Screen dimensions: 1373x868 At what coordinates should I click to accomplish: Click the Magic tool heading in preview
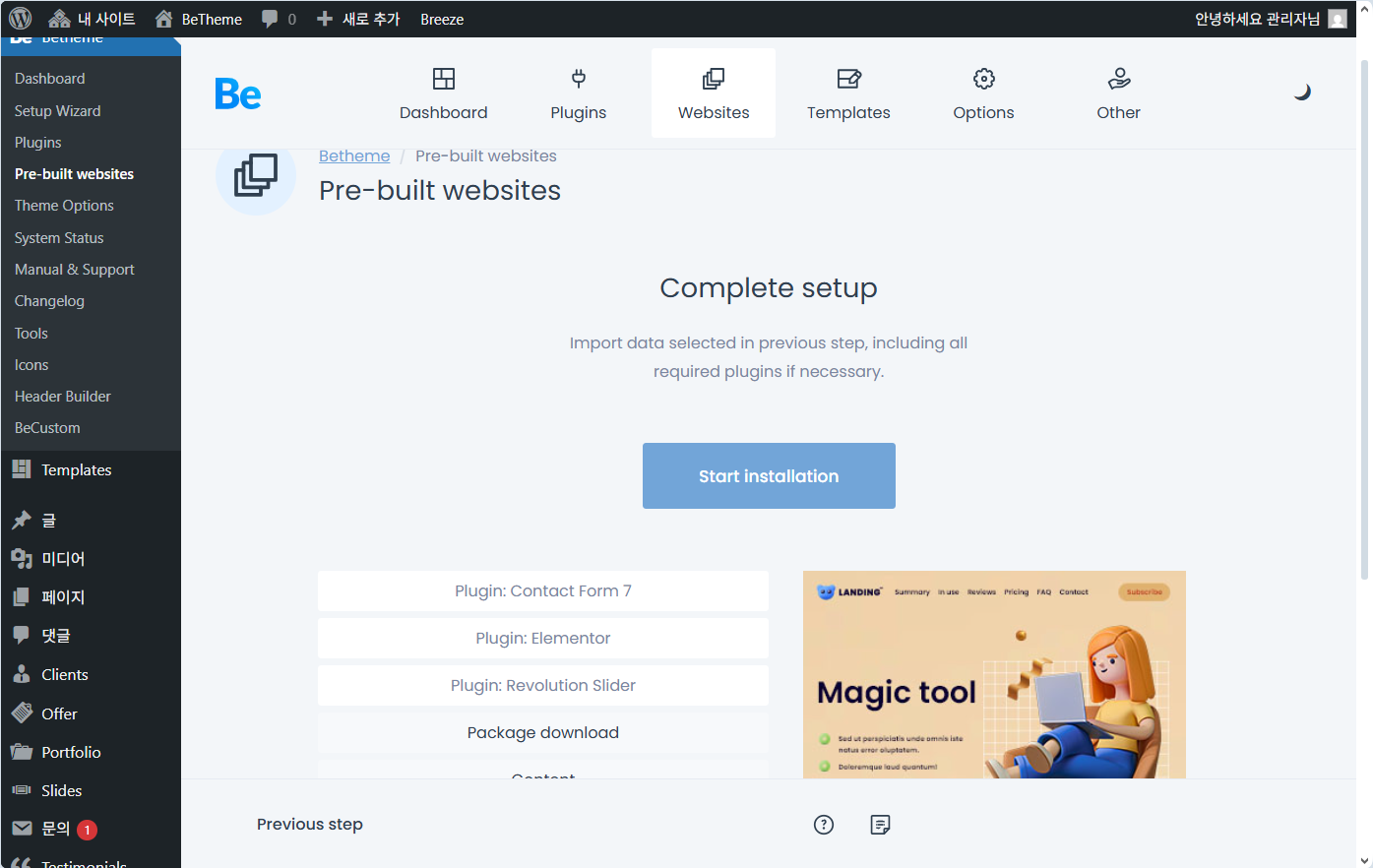click(897, 693)
